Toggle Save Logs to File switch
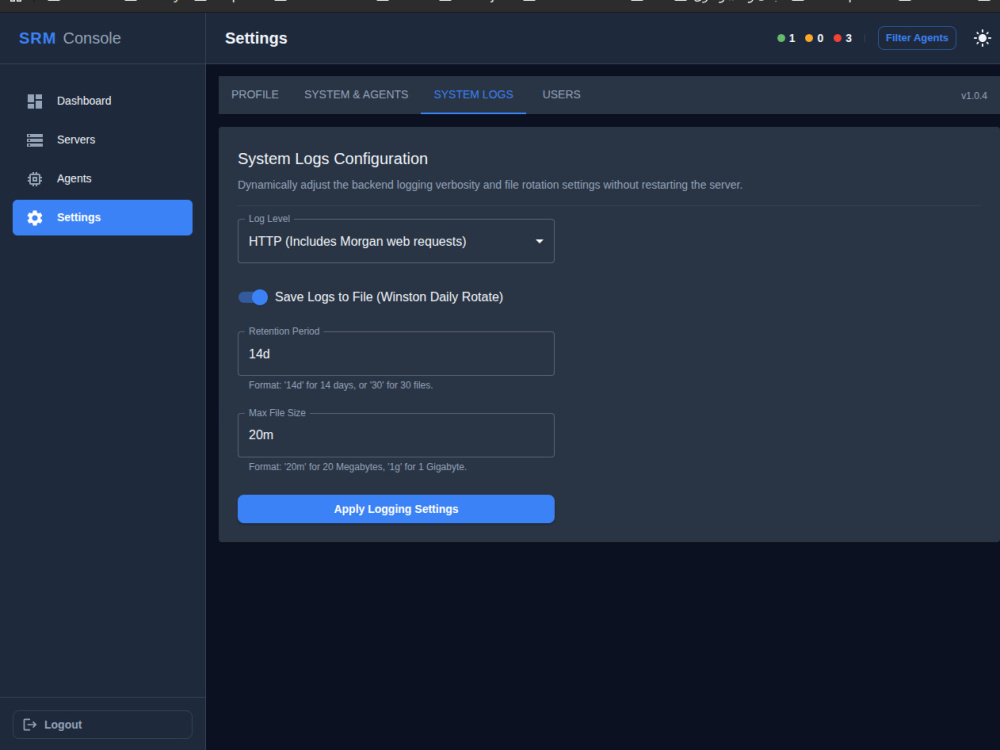 (x=253, y=297)
